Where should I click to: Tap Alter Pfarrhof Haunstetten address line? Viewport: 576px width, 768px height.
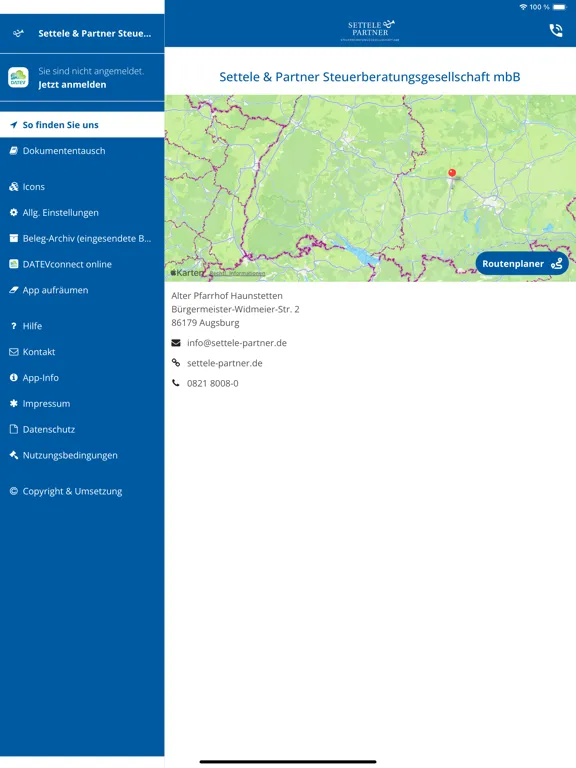click(x=227, y=296)
